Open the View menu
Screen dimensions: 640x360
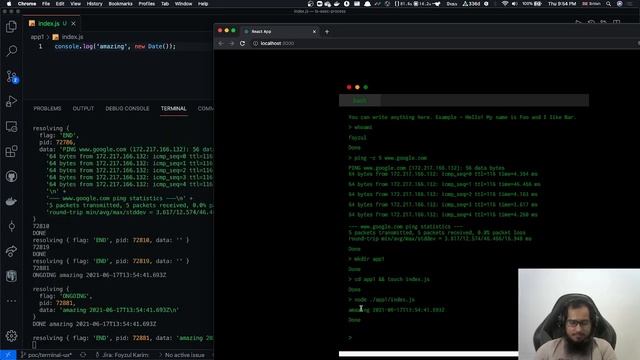(76, 4)
